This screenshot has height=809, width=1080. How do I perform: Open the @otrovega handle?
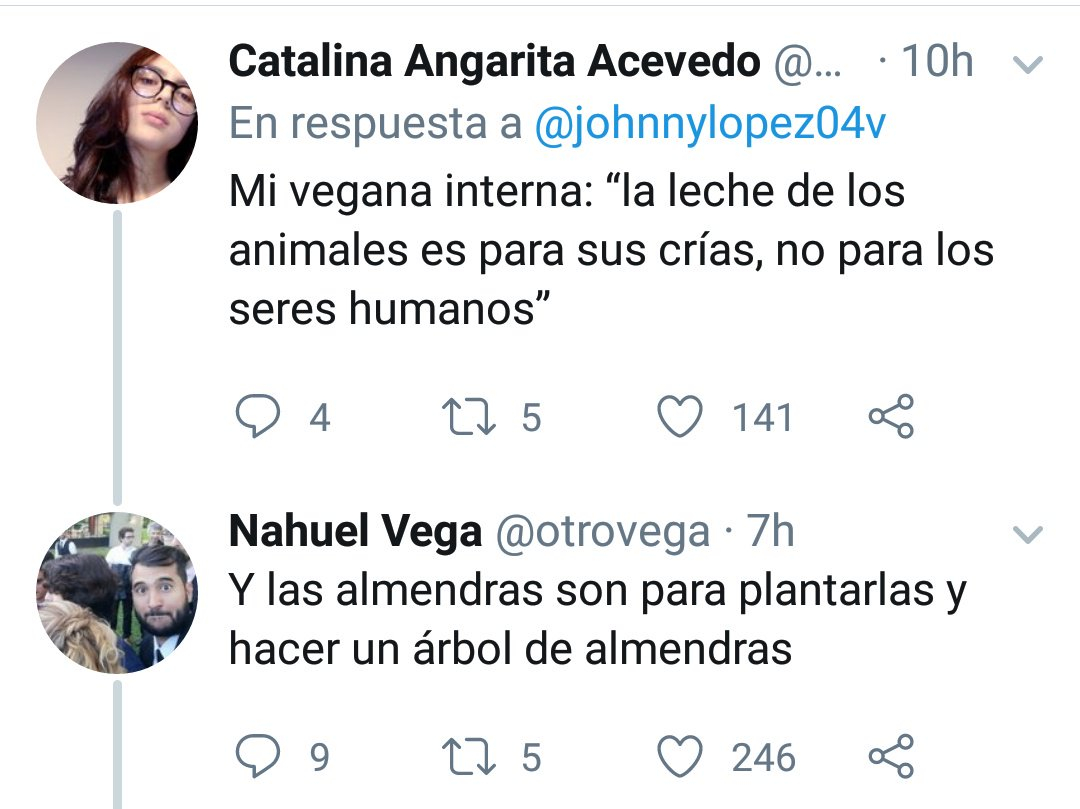click(x=602, y=533)
